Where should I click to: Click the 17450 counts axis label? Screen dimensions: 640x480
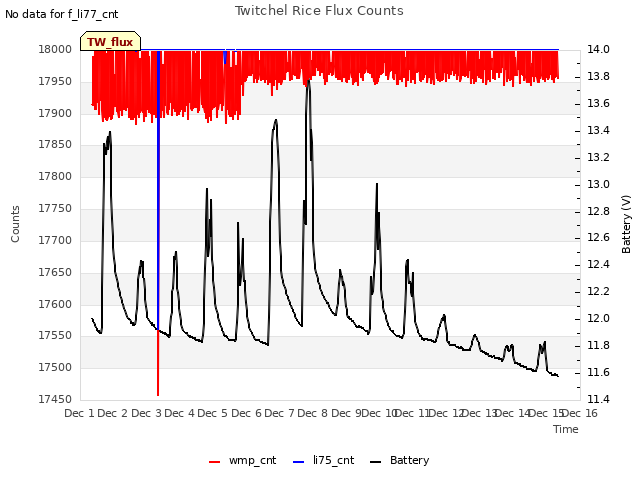55,399
